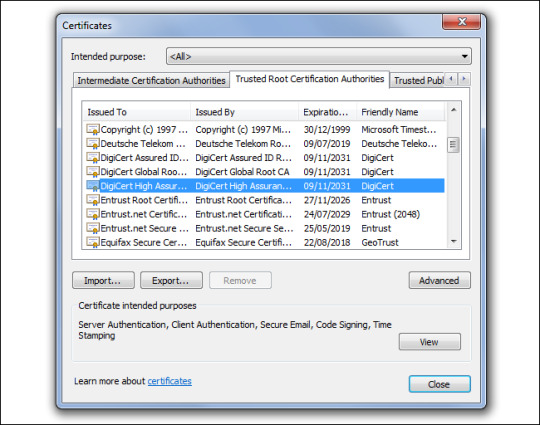Viewport: 540px width, 425px height.
Task: Open the Intended purpose dropdown
Action: tap(319, 56)
